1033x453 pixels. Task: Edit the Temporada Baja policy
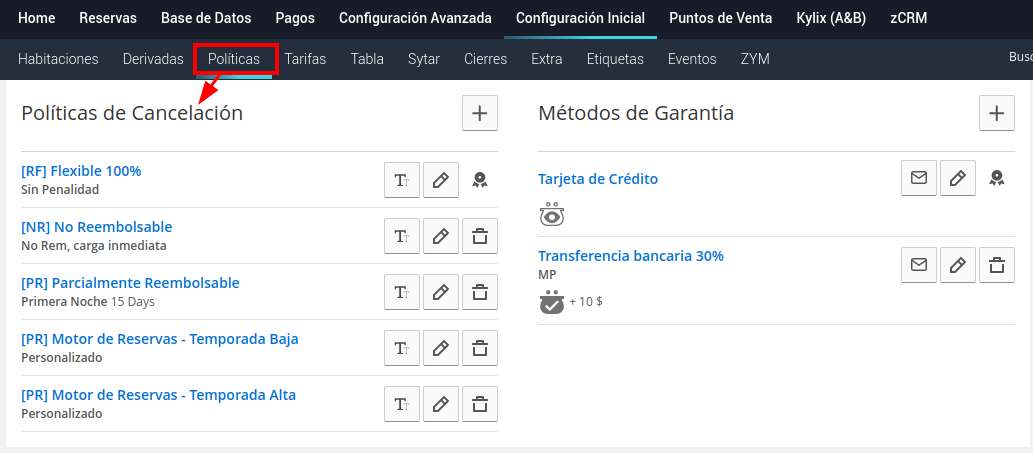click(x=440, y=348)
